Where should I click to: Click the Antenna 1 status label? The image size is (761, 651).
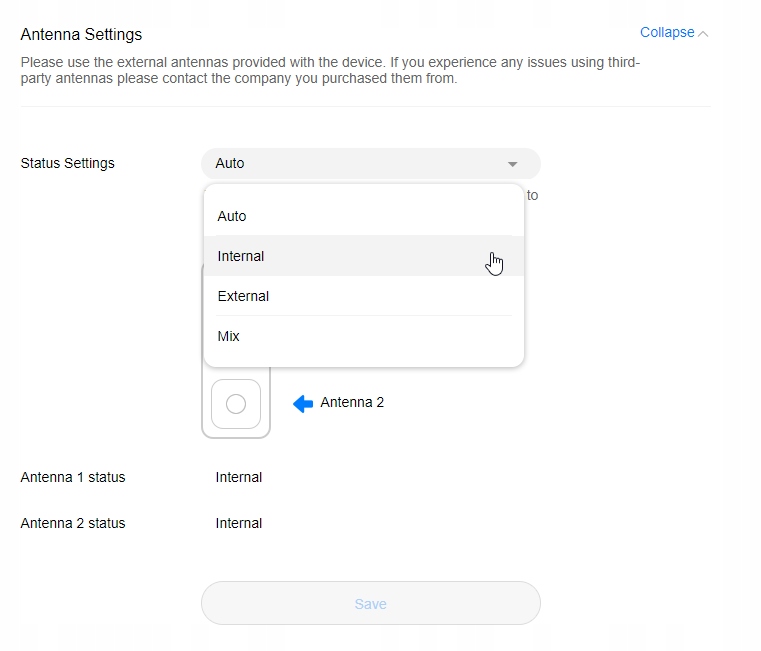coord(73,477)
